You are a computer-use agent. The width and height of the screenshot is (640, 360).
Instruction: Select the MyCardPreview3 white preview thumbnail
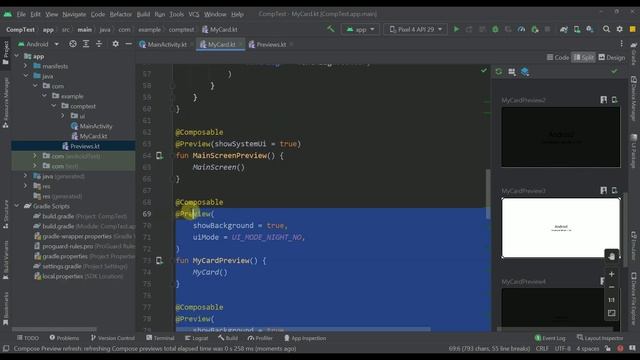coord(561,228)
